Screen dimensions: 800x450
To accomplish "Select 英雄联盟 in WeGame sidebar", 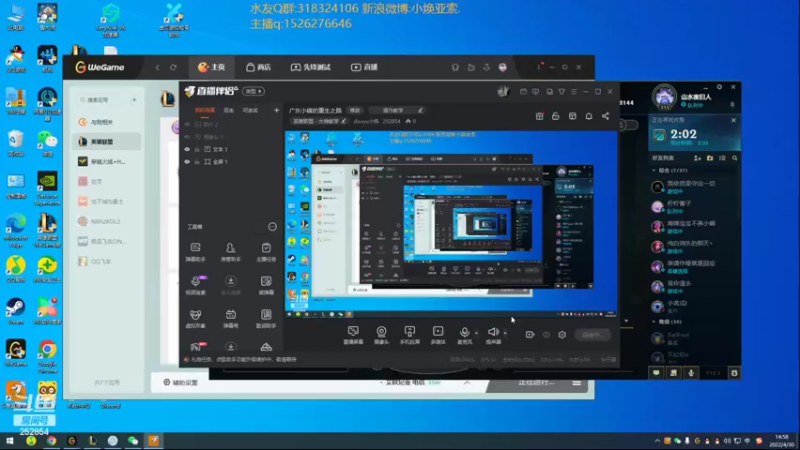I will 107,142.
